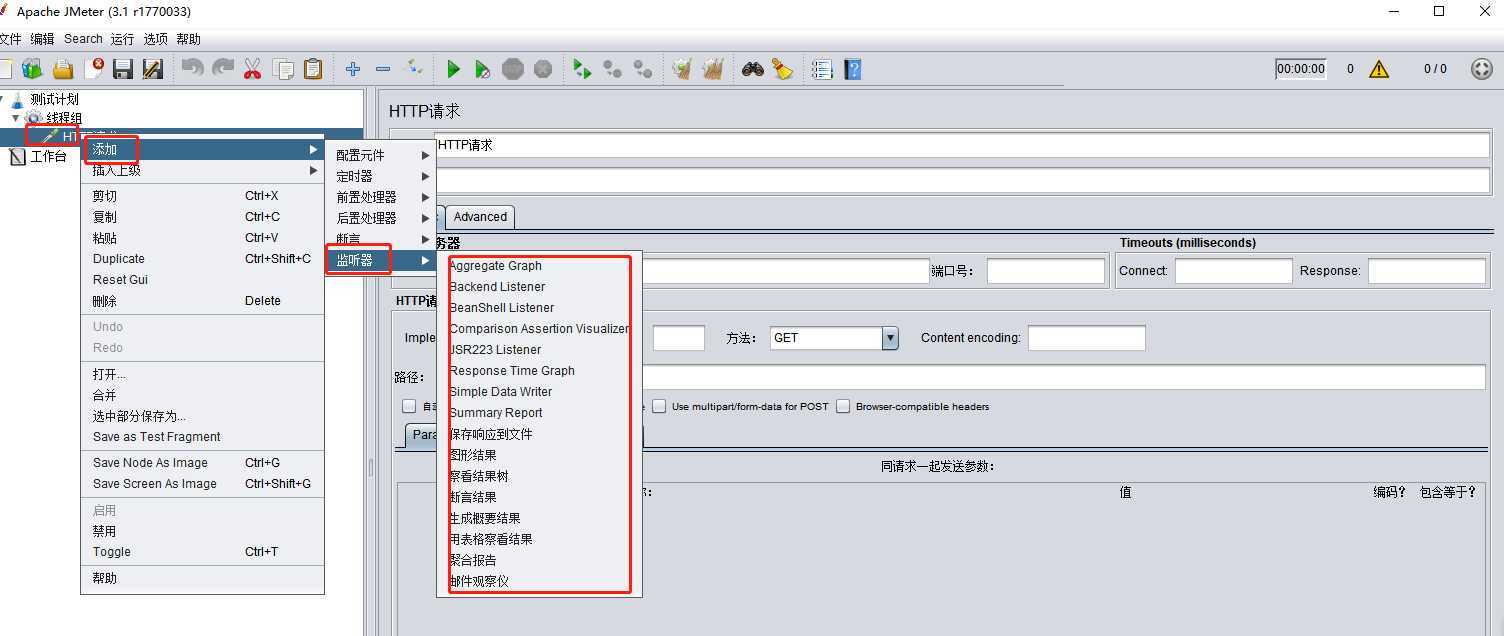Click the Open file folder icon
1504x636 pixels.
point(63,69)
